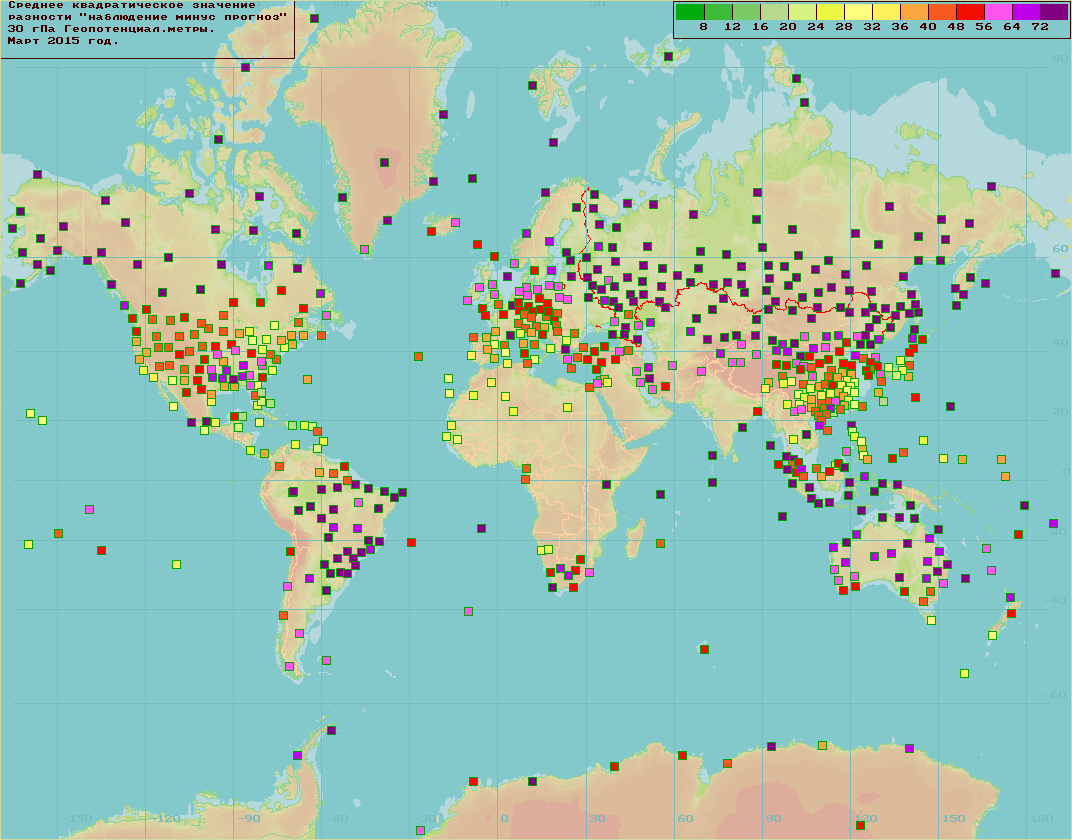Select the date text 'Март 2015 год.'
The width and height of the screenshot is (1072, 840).
click(x=64, y=40)
